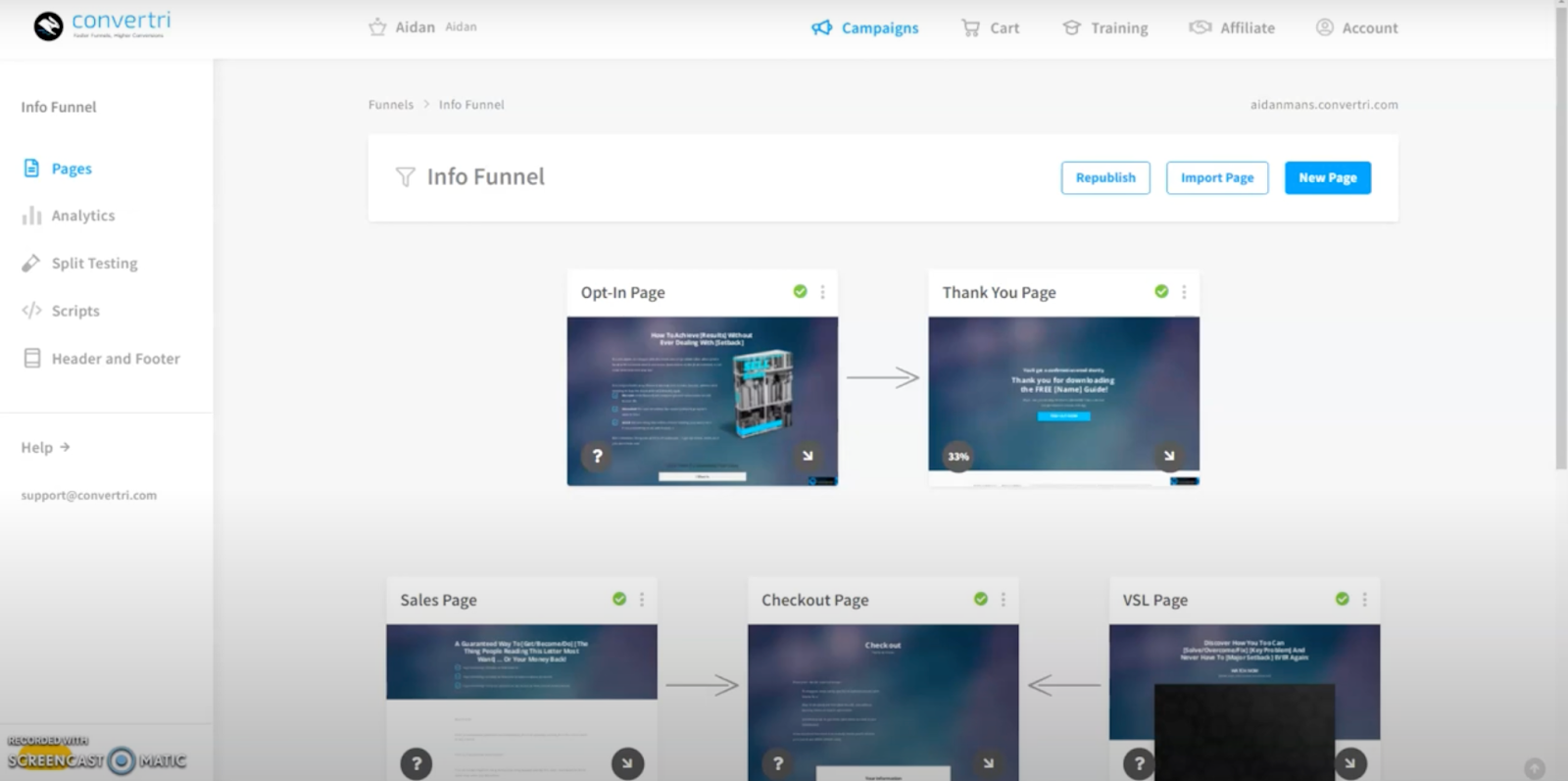This screenshot has width=1568, height=781.
Task: Expand the options menu on Sales Page
Action: tap(642, 599)
